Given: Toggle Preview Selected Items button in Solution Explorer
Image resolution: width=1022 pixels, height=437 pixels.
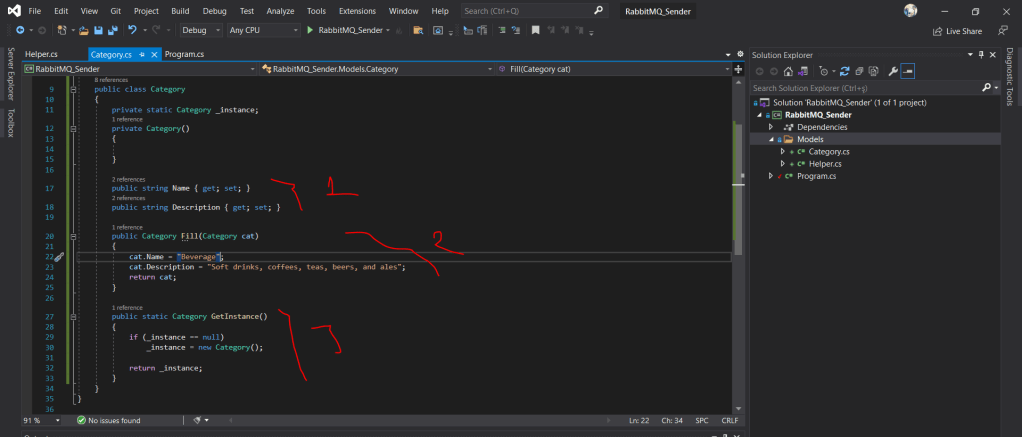Looking at the screenshot, I should click(907, 71).
